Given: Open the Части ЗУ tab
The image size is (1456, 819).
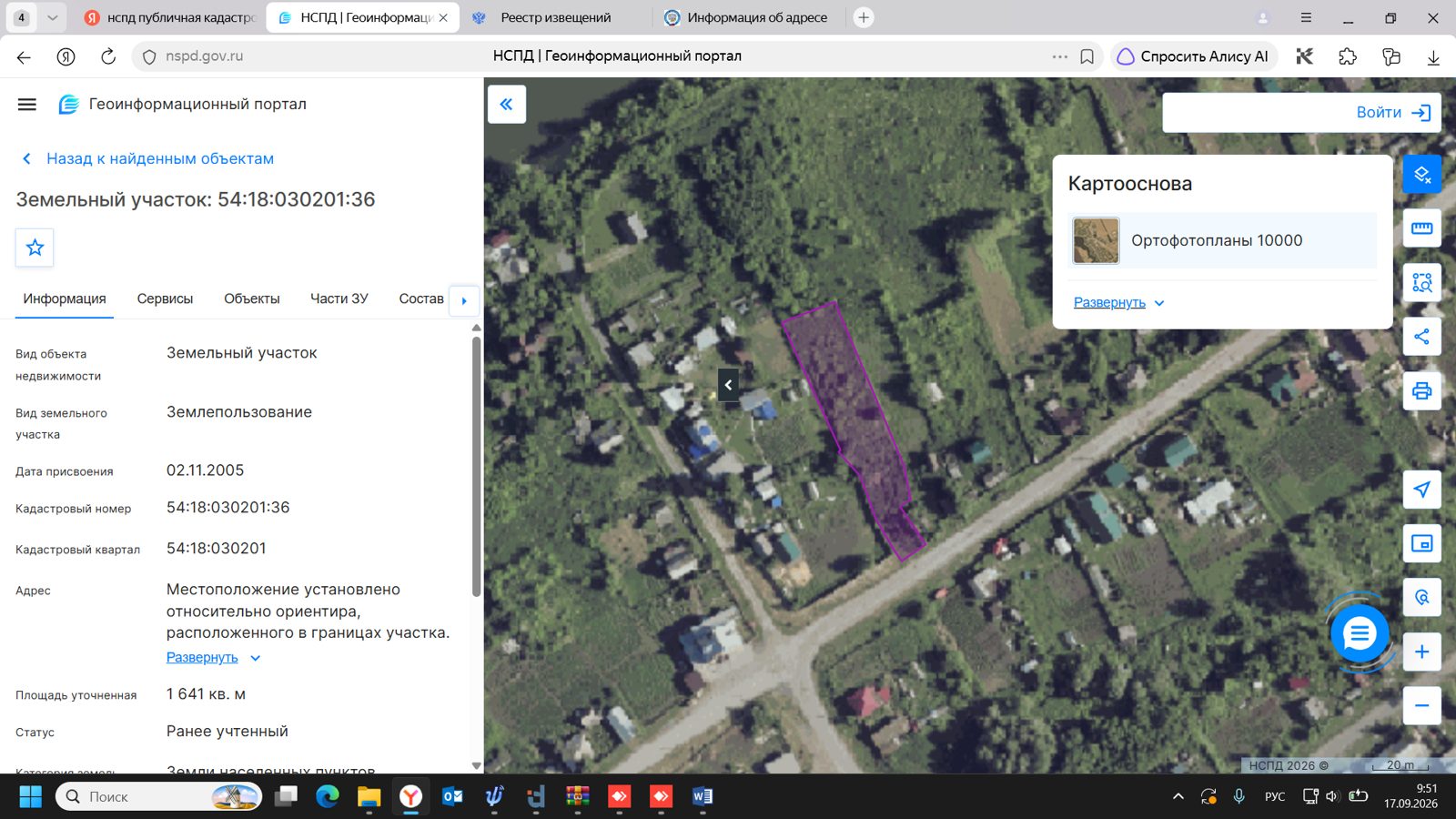Looking at the screenshot, I should pos(339,298).
